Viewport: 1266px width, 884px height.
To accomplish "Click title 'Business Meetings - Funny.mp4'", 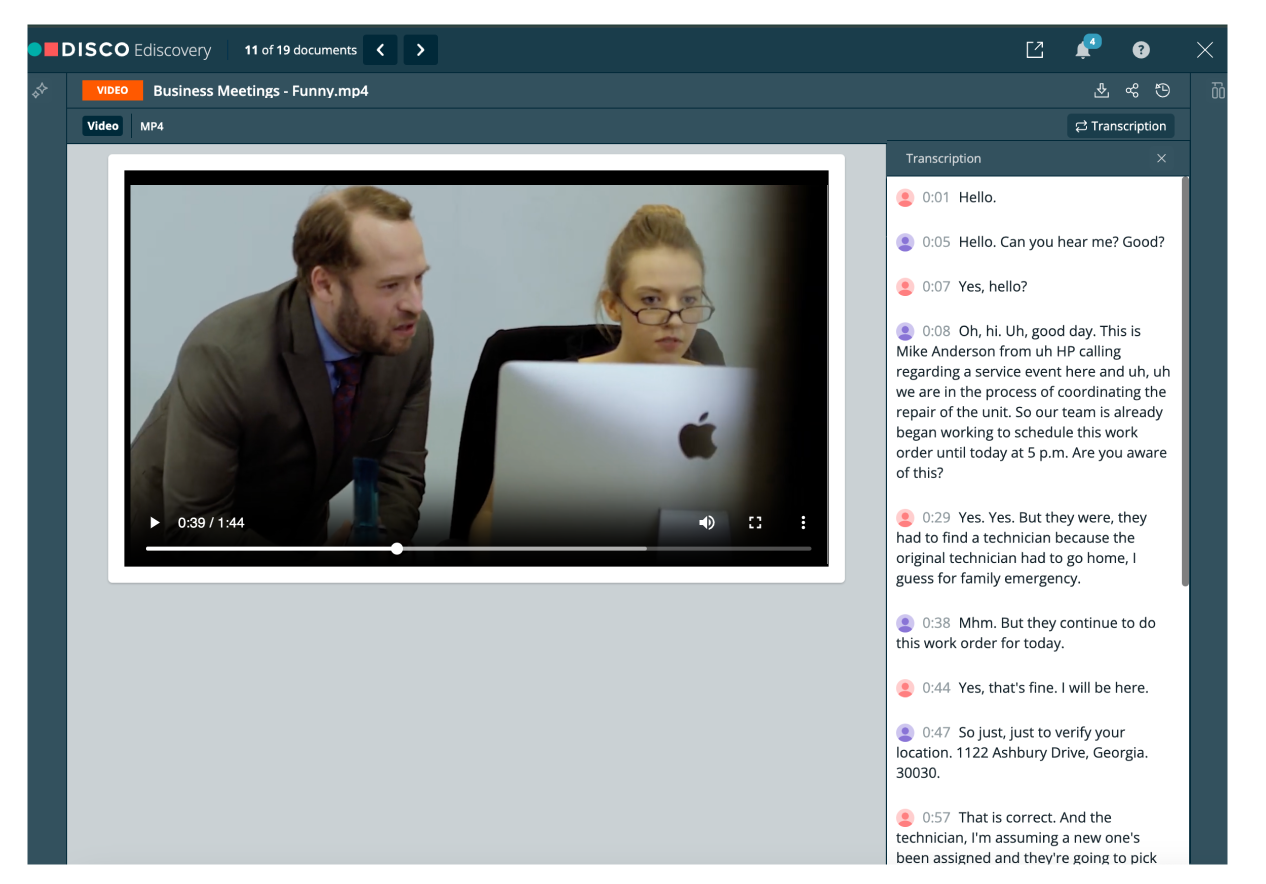I will [x=261, y=91].
